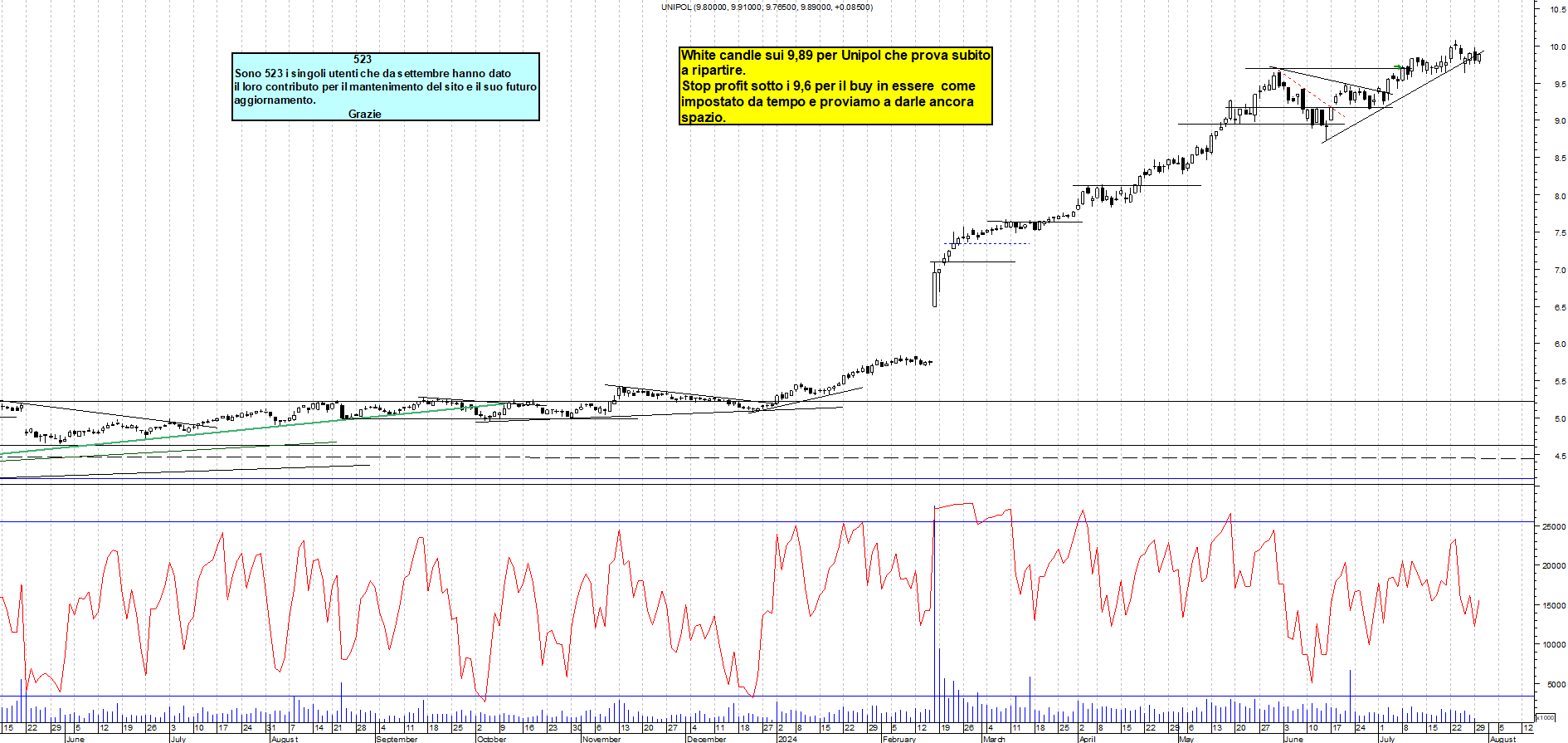Click the 9.5 price axis label
This screenshot has height=743, width=1568.
[x=1560, y=84]
